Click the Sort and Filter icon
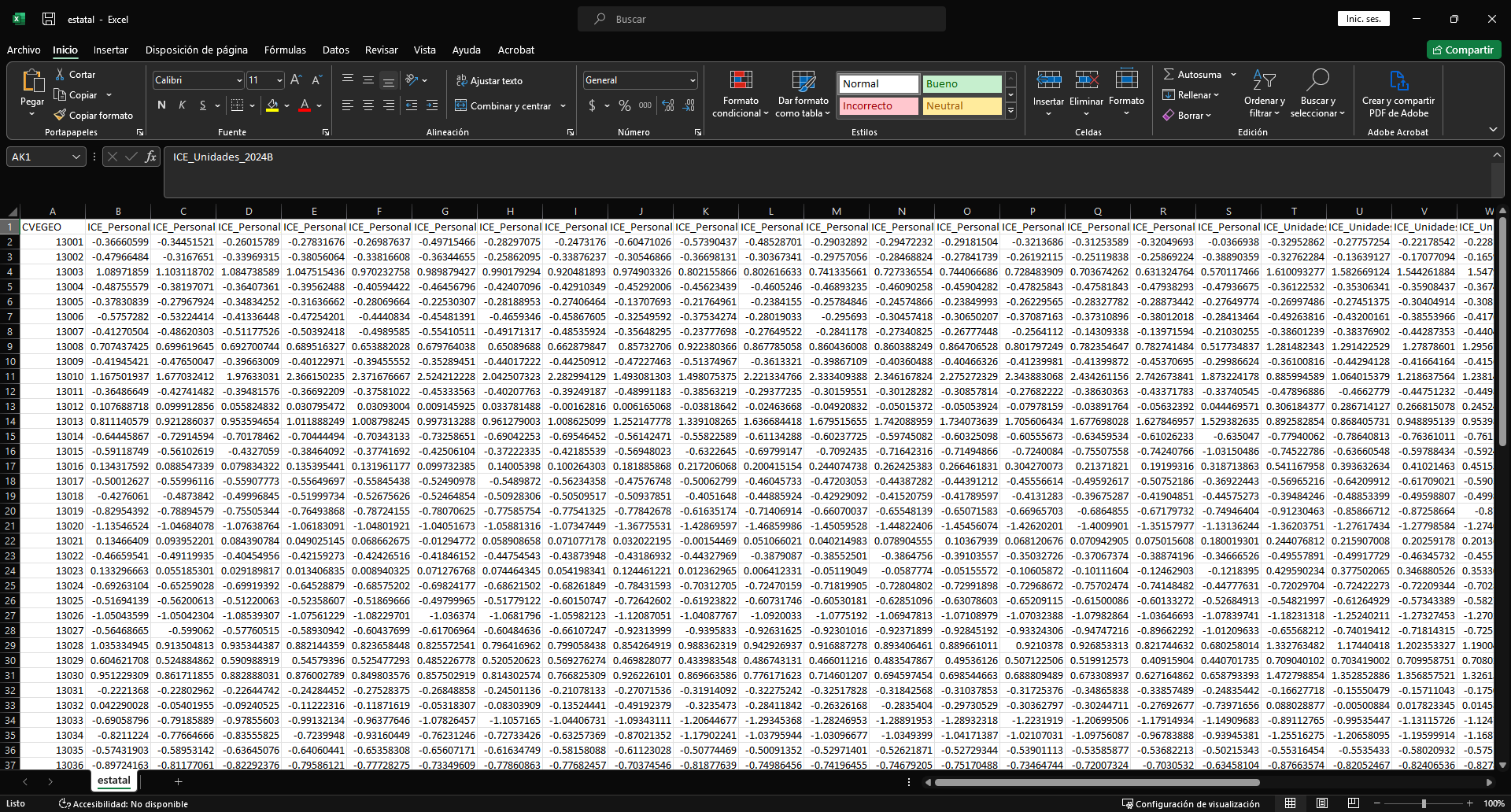1511x812 pixels. tap(1264, 80)
